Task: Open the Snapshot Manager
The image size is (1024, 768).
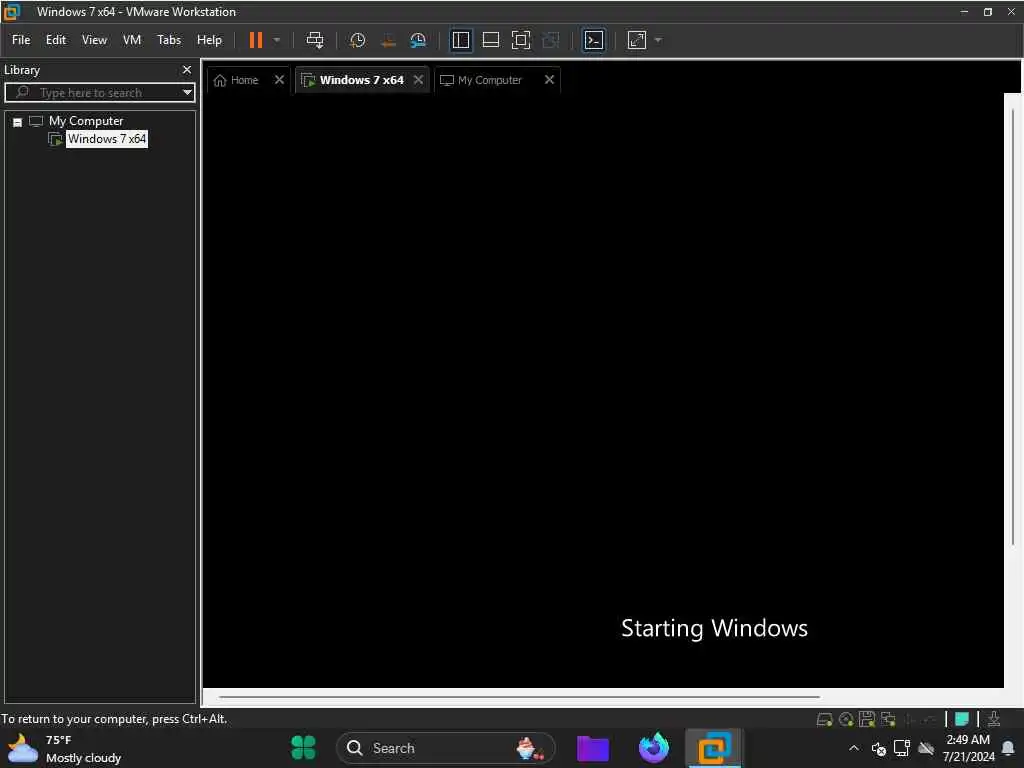Action: click(418, 40)
